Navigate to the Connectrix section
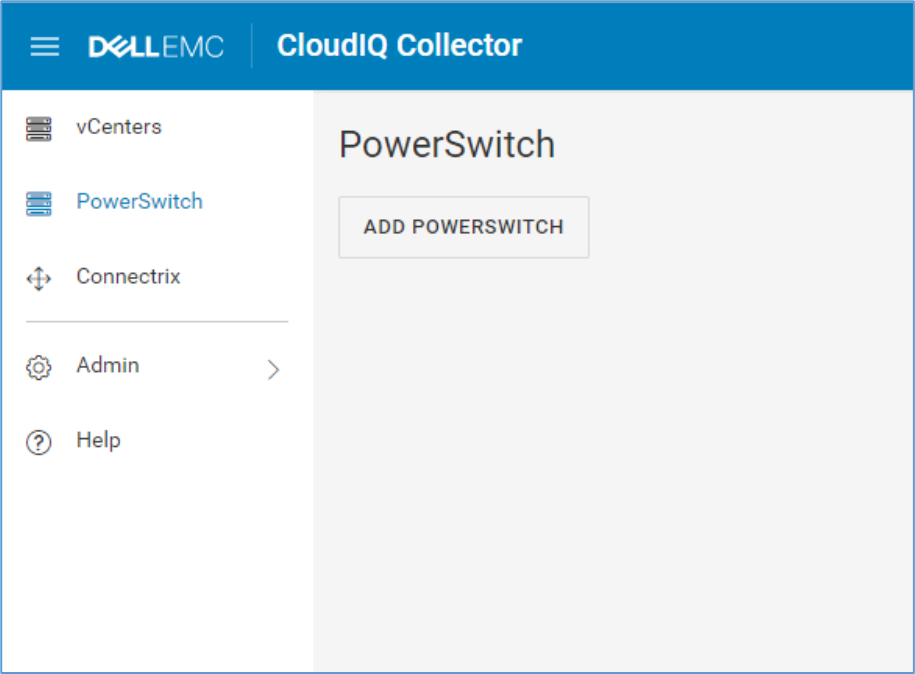The image size is (915, 674). [x=127, y=277]
